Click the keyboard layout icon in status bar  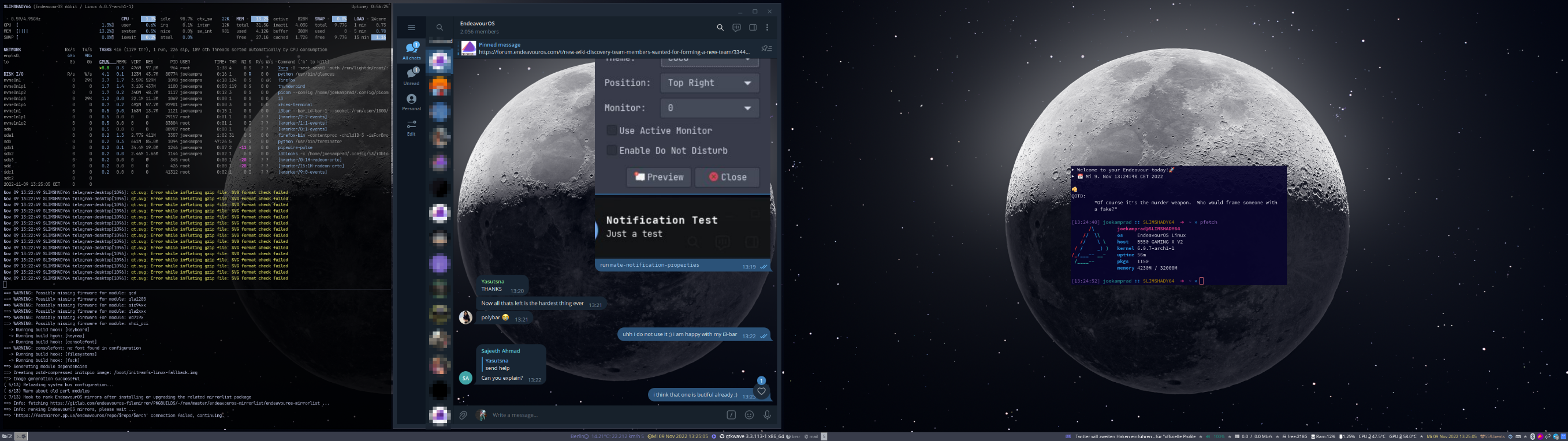[x=1518, y=436]
